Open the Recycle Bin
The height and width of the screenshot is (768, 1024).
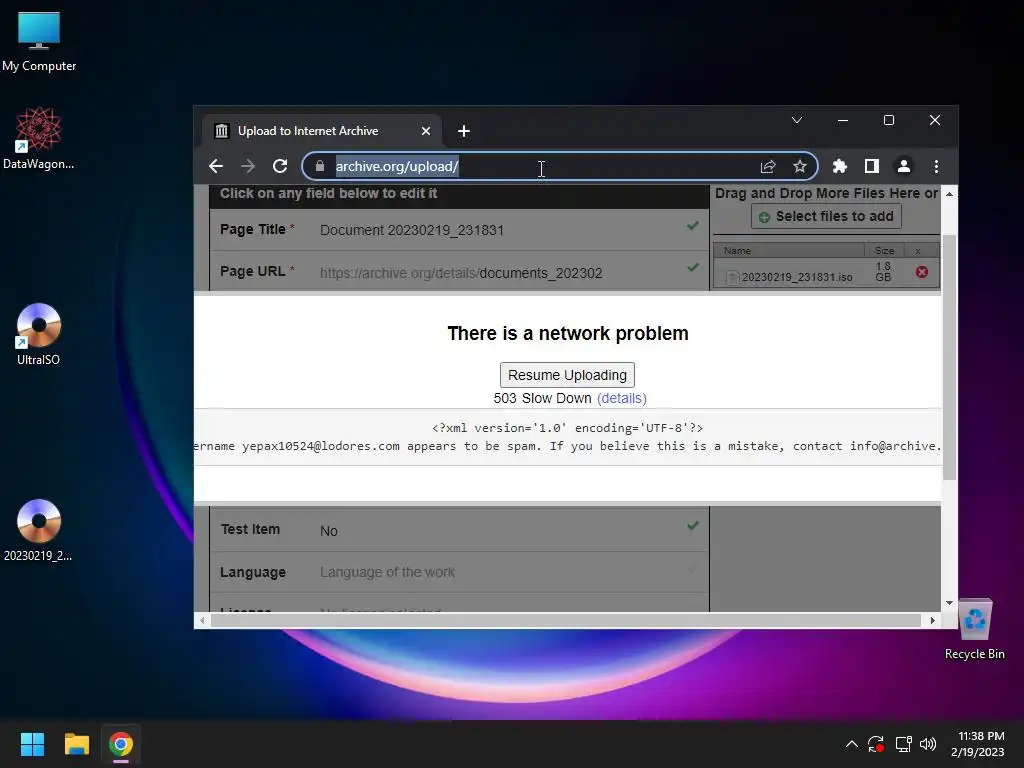point(974,630)
